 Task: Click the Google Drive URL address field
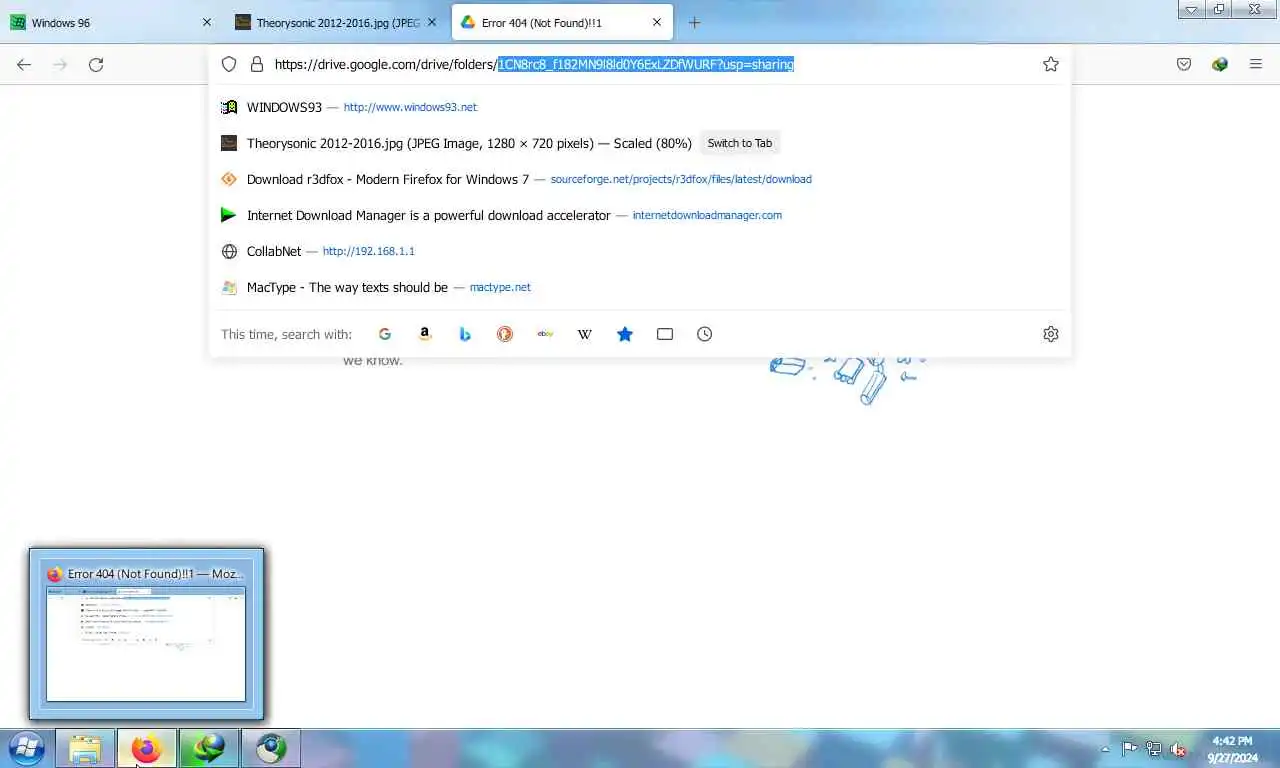point(640,64)
